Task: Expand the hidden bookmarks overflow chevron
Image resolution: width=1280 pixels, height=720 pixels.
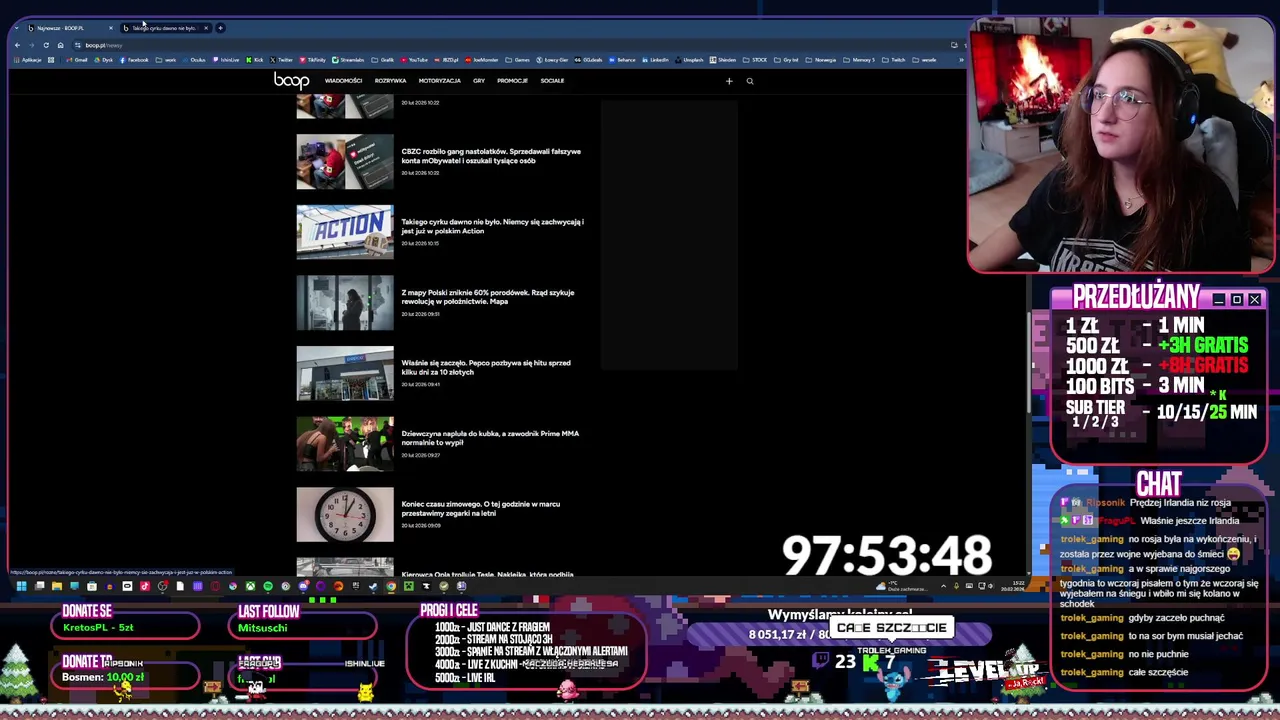Action: (962, 60)
